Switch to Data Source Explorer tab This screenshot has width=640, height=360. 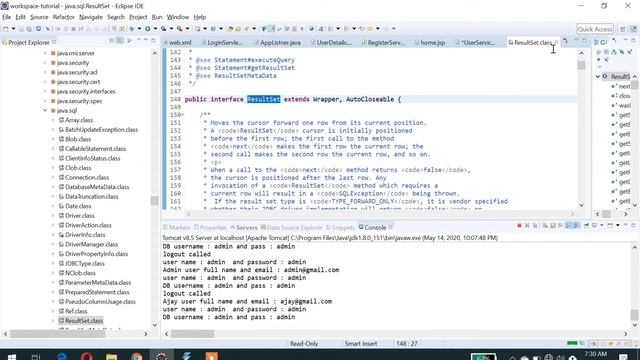[x=291, y=228]
